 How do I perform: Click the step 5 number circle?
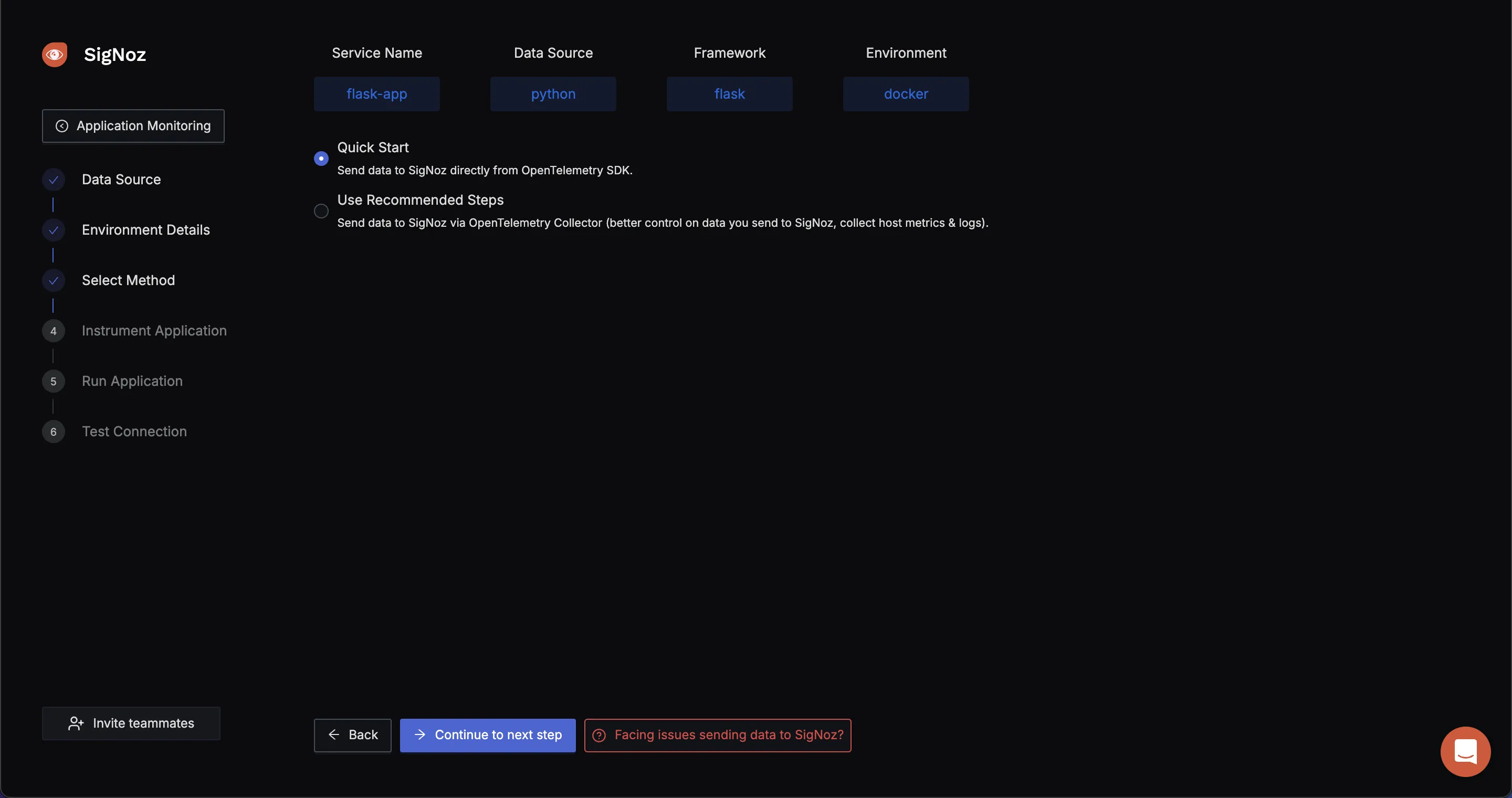pos(54,381)
